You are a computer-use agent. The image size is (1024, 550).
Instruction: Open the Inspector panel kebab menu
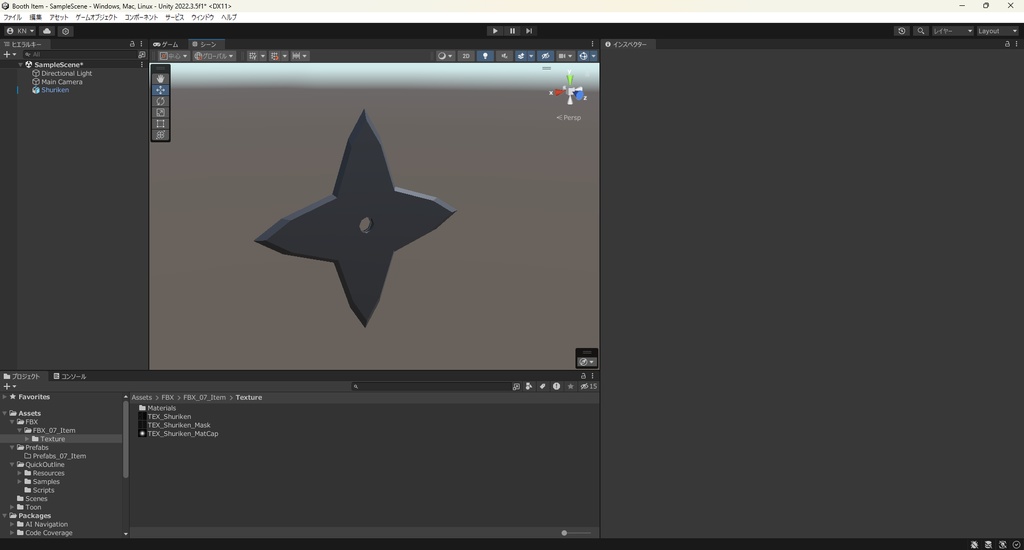click(x=1016, y=44)
